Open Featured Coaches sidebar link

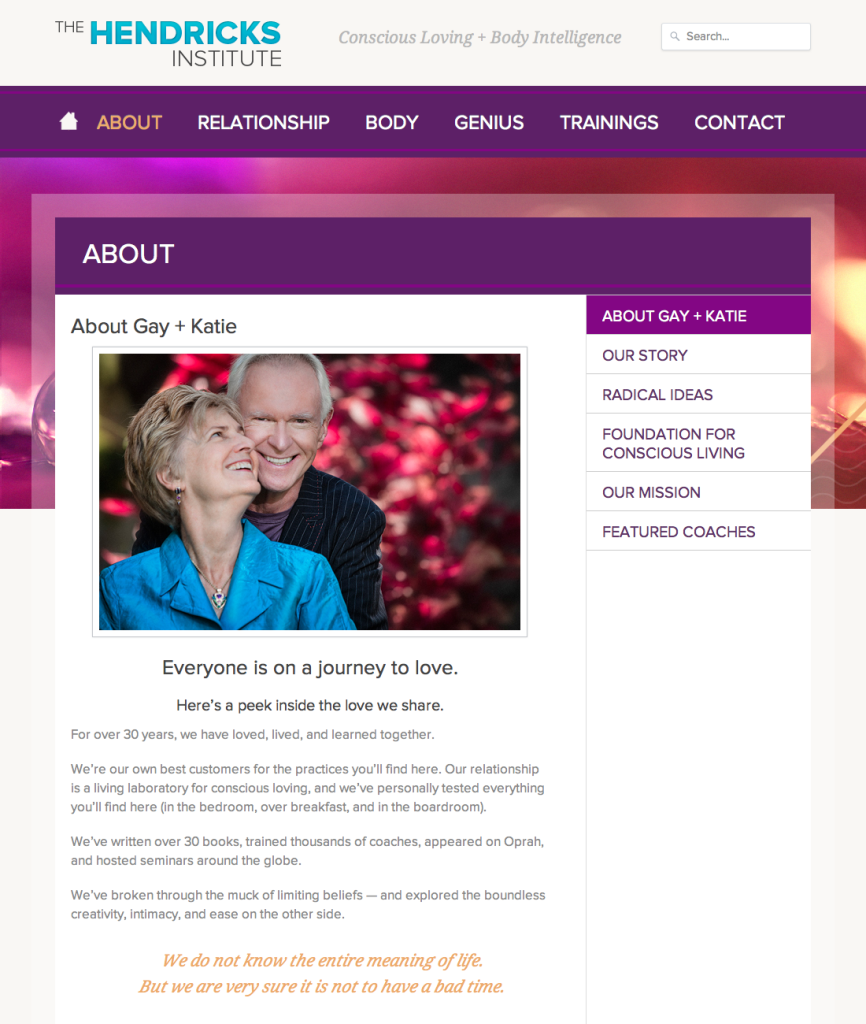point(698,531)
